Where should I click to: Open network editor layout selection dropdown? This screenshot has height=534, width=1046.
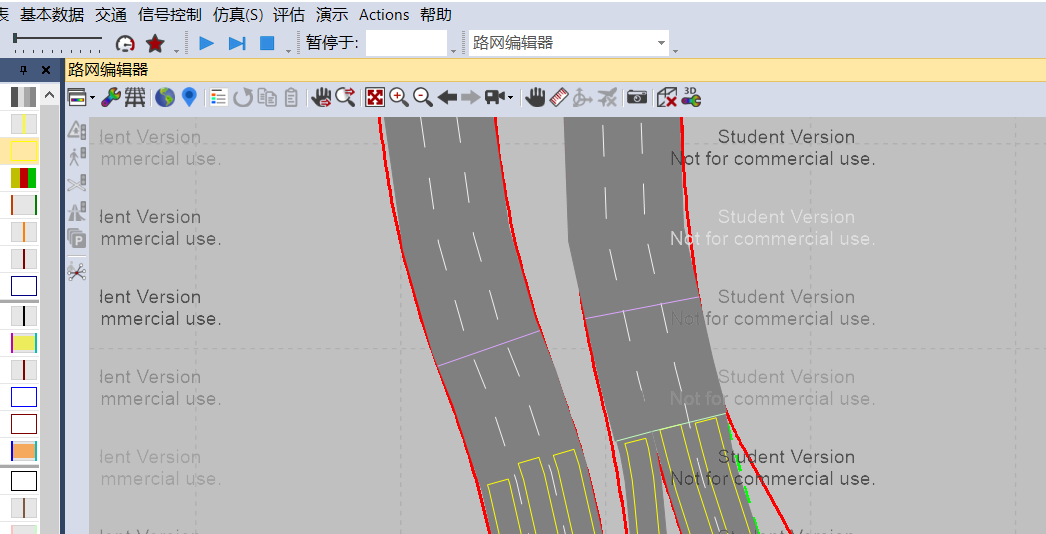click(81, 98)
